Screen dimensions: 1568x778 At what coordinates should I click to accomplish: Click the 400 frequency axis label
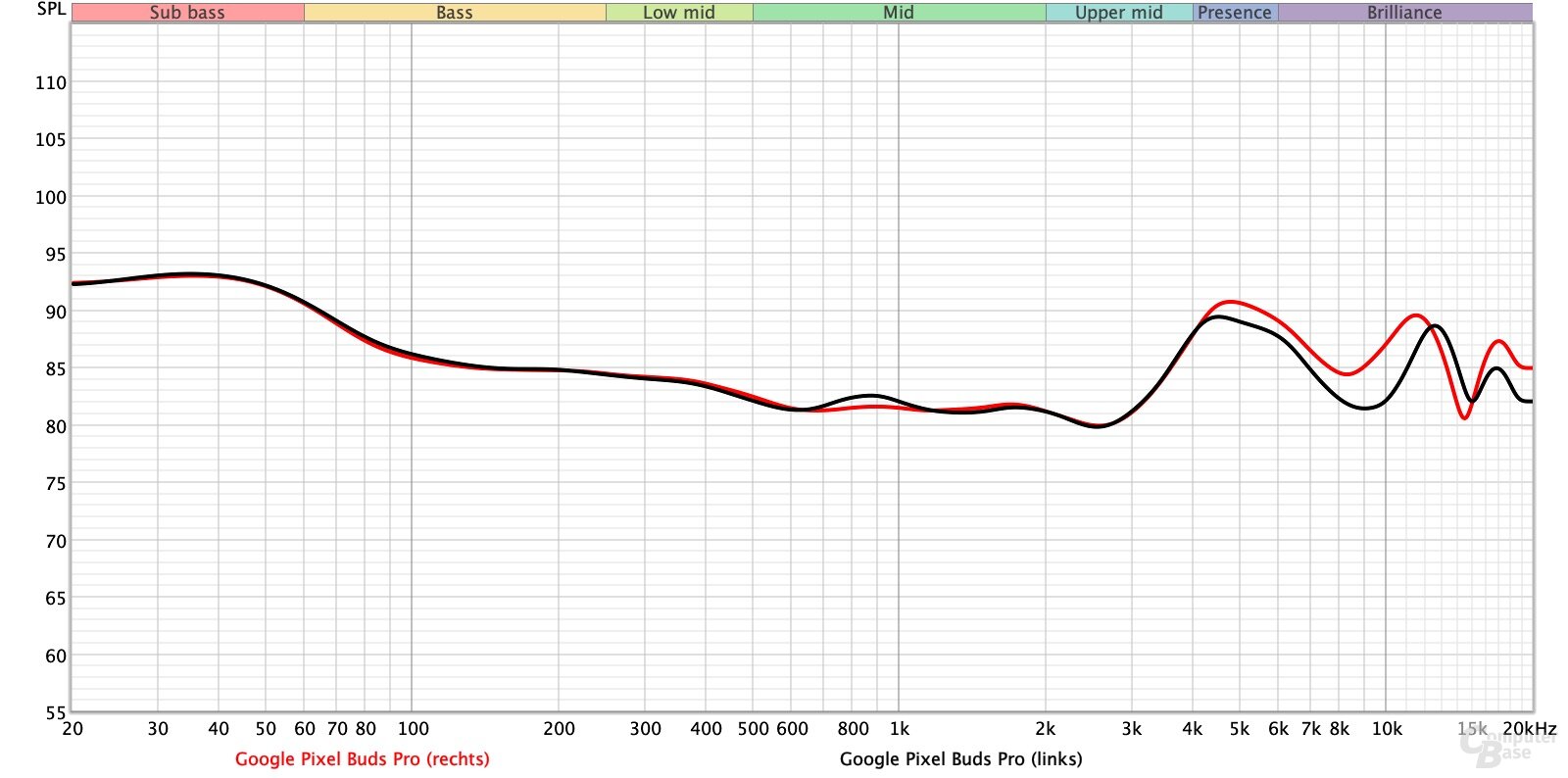point(707,729)
